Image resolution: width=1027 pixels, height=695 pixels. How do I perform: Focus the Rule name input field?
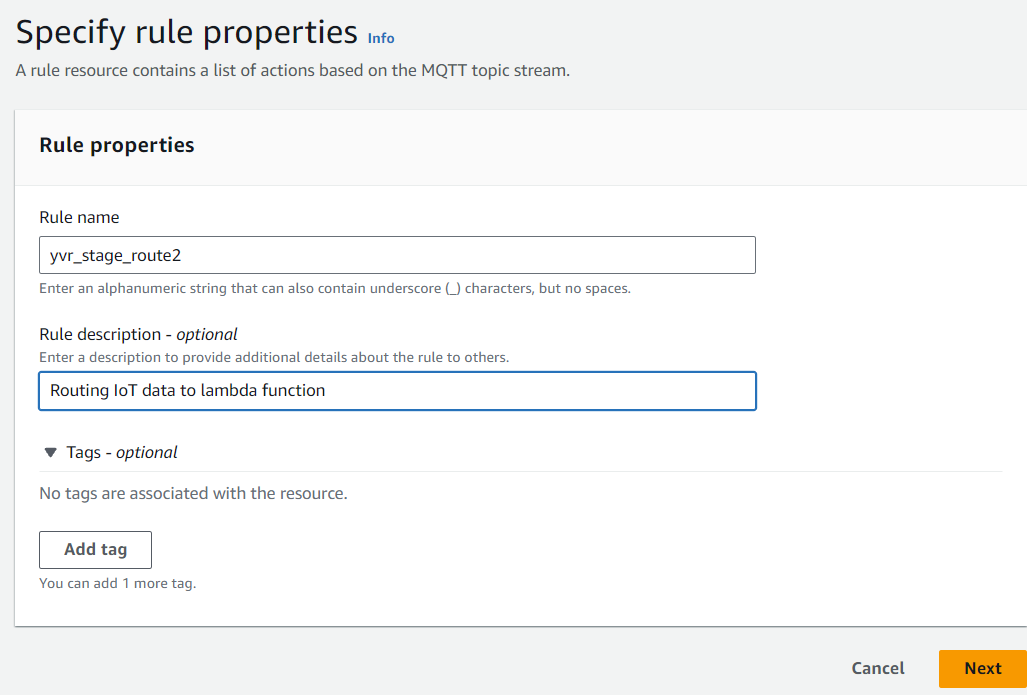(x=397, y=255)
